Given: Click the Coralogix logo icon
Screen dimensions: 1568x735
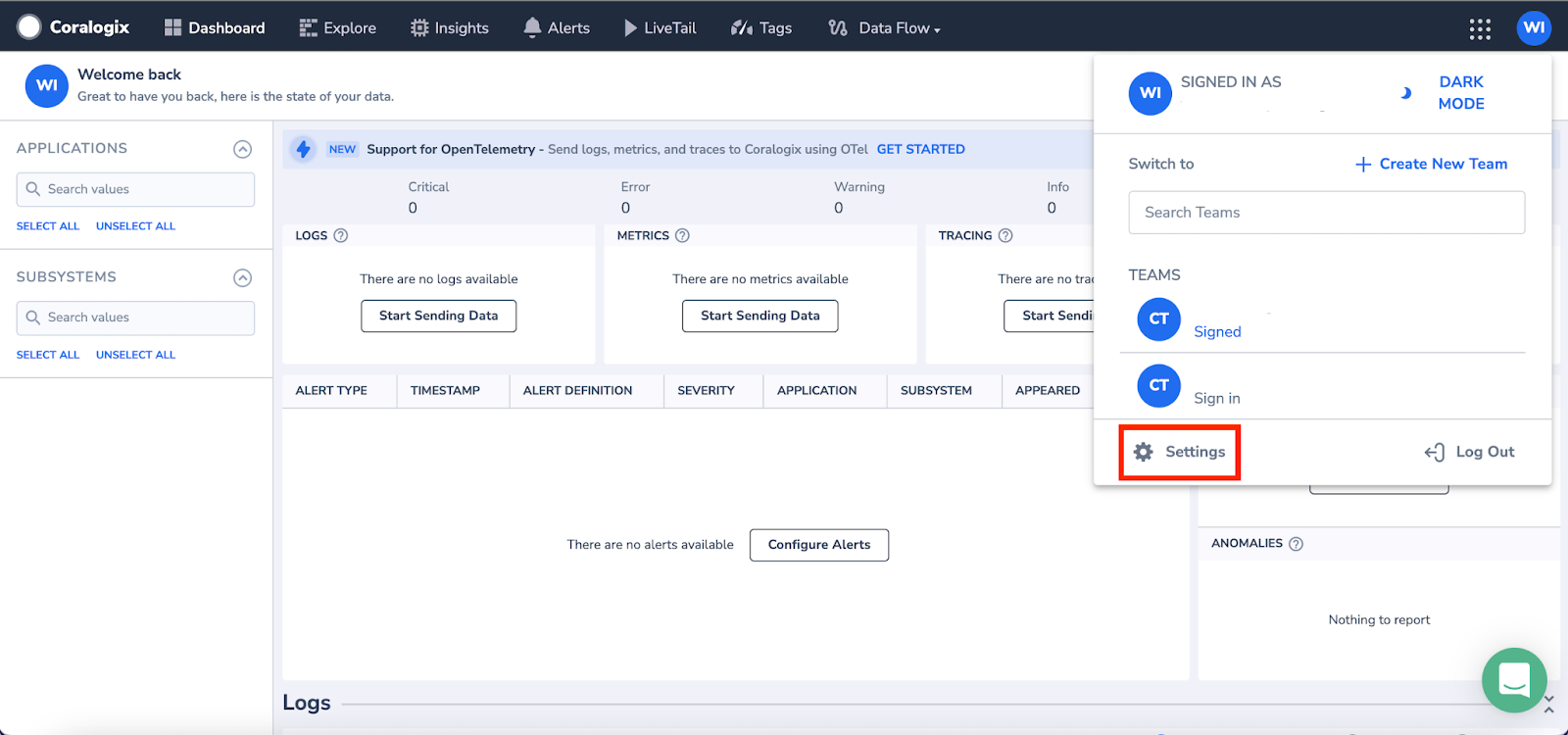Looking at the screenshot, I should click(x=29, y=27).
